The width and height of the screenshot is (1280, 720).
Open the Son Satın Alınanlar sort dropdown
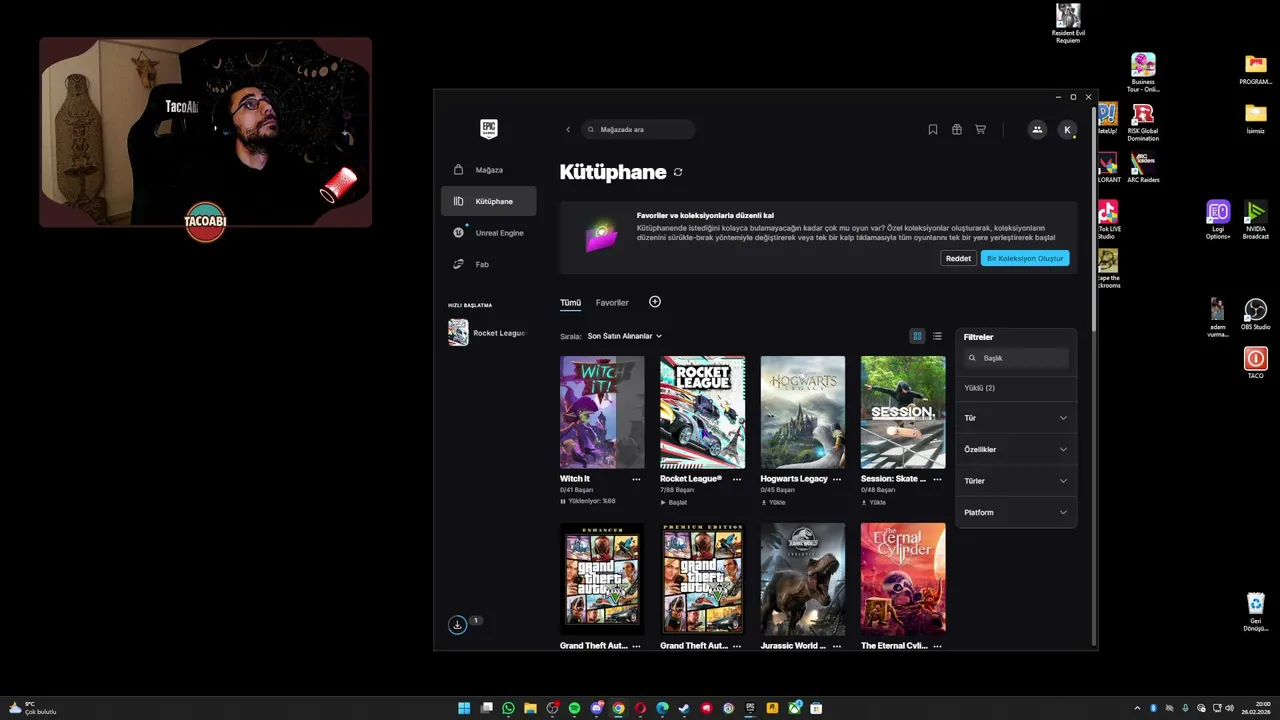[624, 336]
